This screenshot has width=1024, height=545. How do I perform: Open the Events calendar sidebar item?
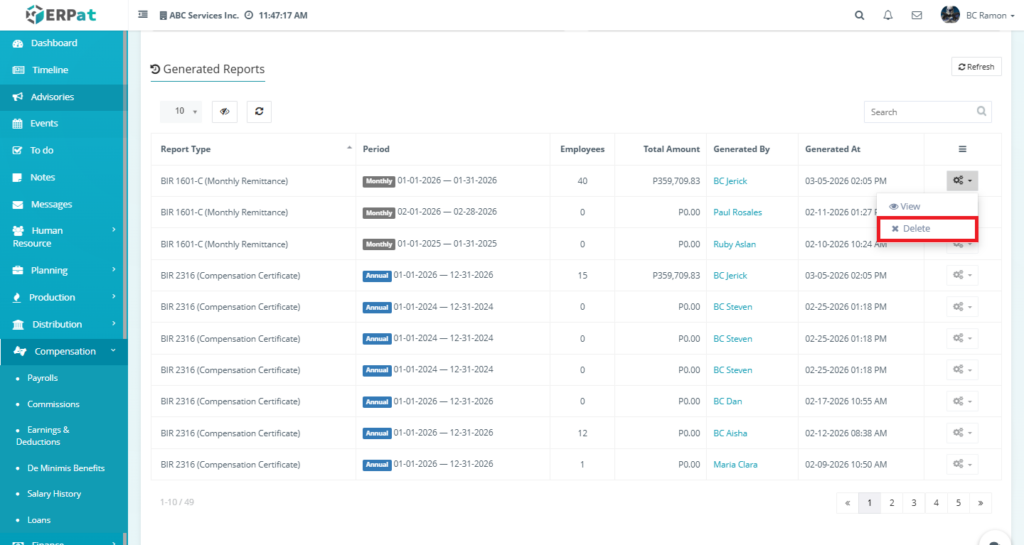click(x=44, y=124)
